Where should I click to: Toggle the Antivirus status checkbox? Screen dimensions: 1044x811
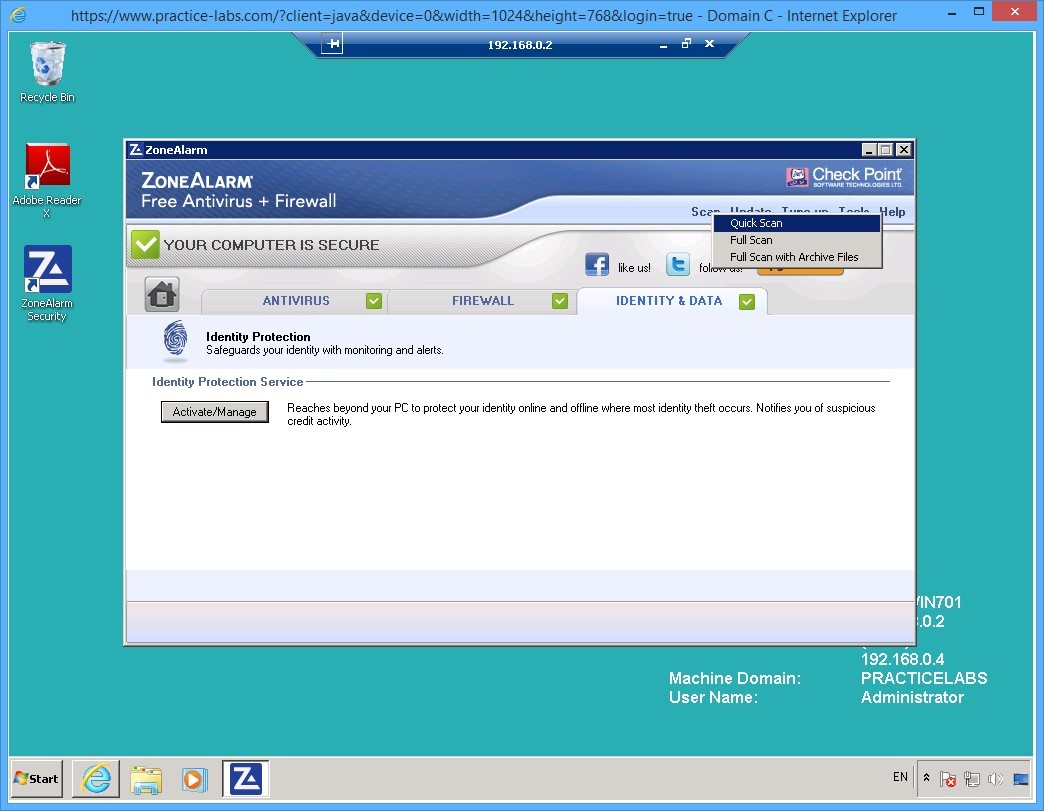pyautogui.click(x=374, y=300)
